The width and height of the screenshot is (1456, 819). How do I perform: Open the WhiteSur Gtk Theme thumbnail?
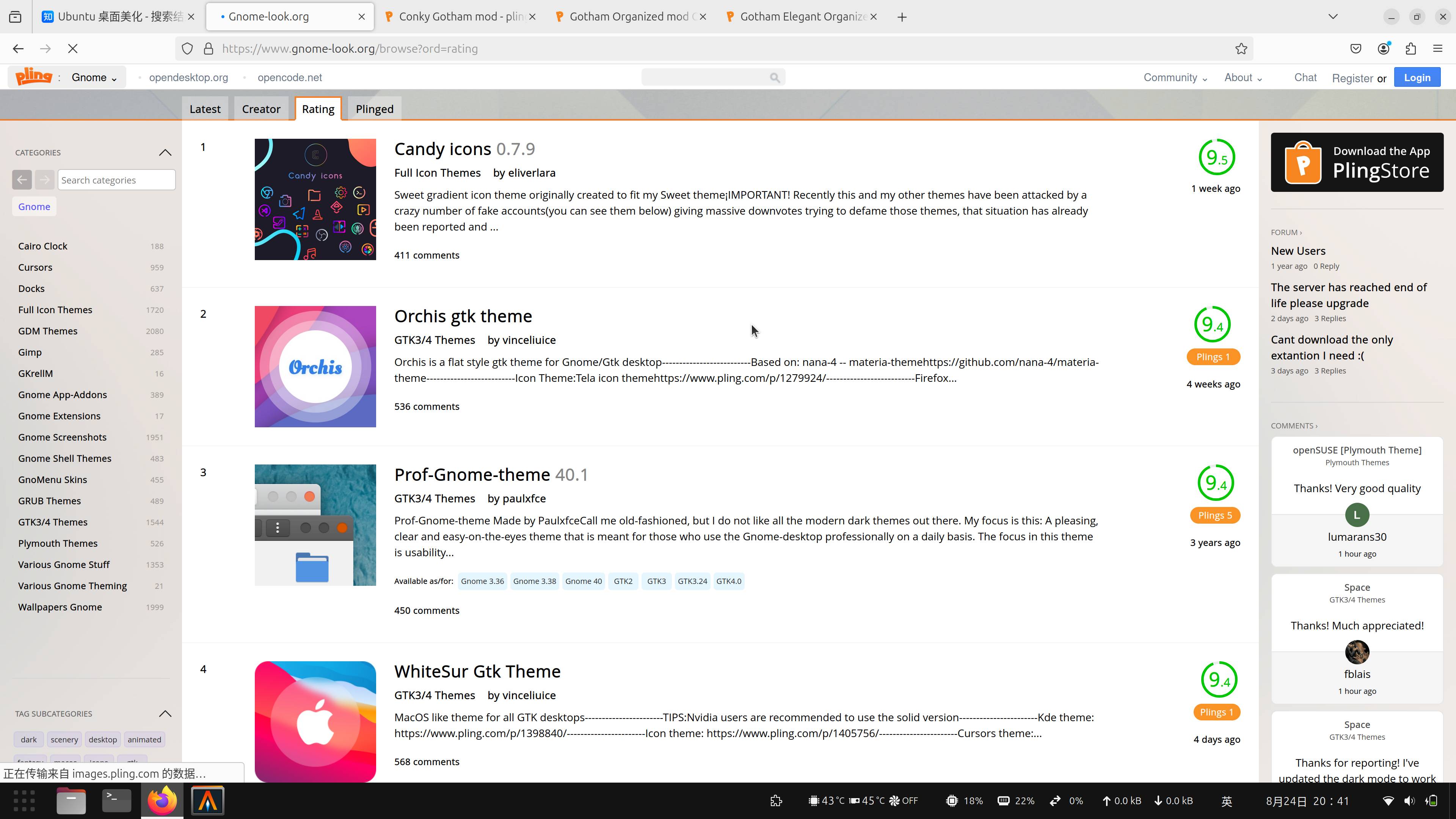pyautogui.click(x=315, y=722)
